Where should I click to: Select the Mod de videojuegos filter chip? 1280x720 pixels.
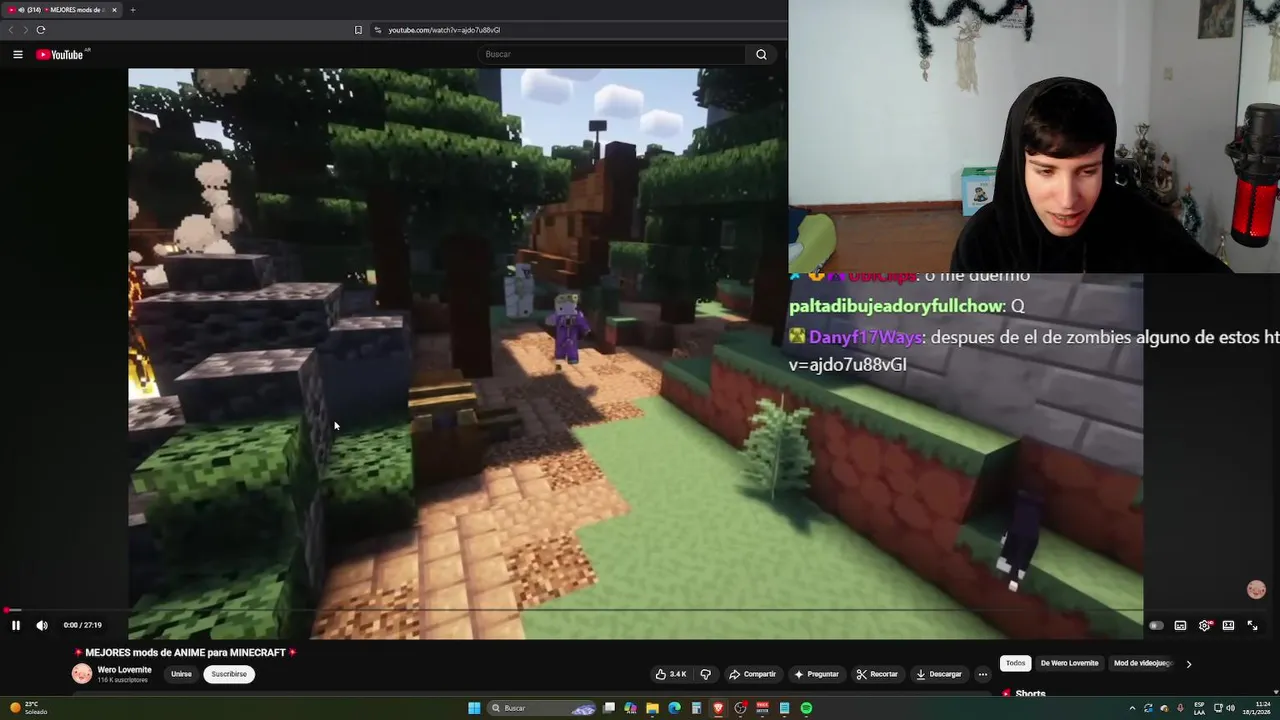click(1142, 663)
